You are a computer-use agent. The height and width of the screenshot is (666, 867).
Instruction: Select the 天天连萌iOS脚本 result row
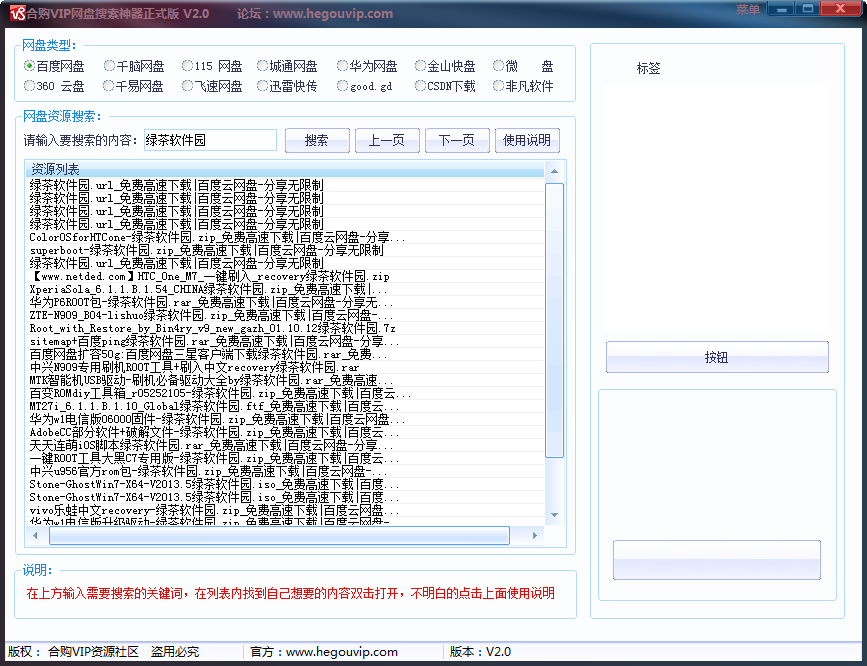coord(285,445)
